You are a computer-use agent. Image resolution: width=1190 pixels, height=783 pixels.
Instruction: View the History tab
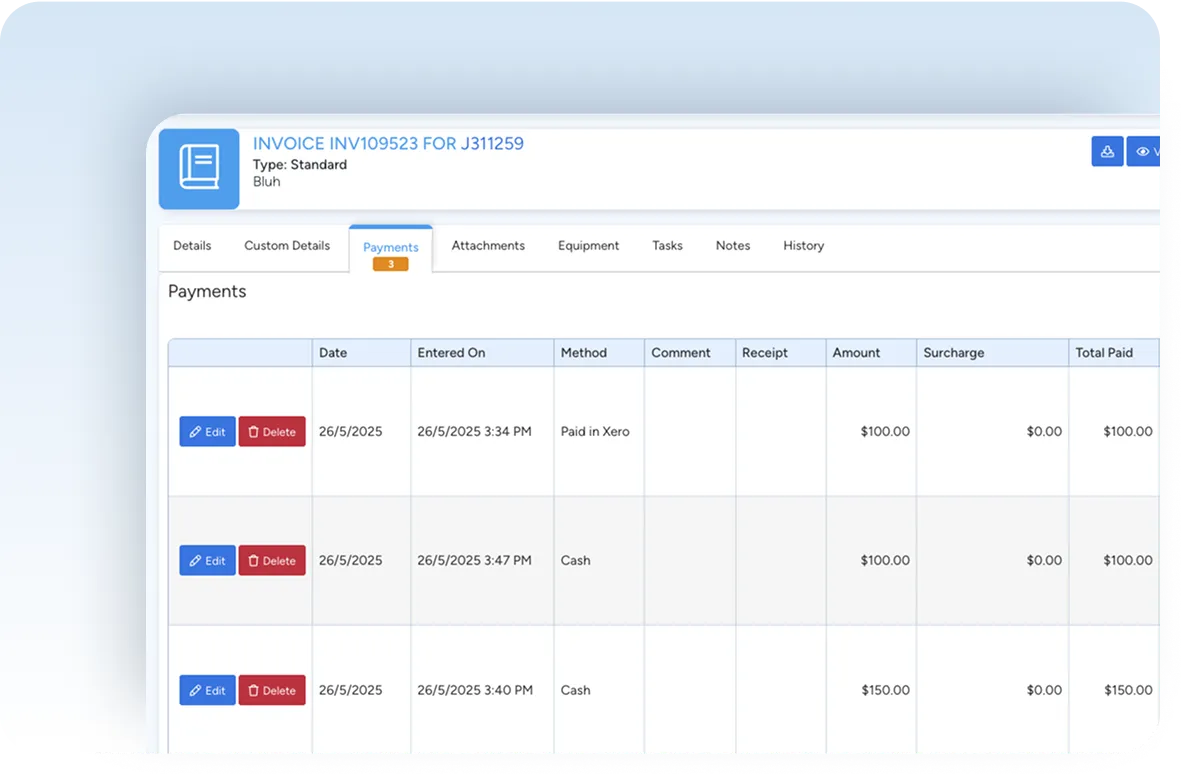pyautogui.click(x=803, y=246)
